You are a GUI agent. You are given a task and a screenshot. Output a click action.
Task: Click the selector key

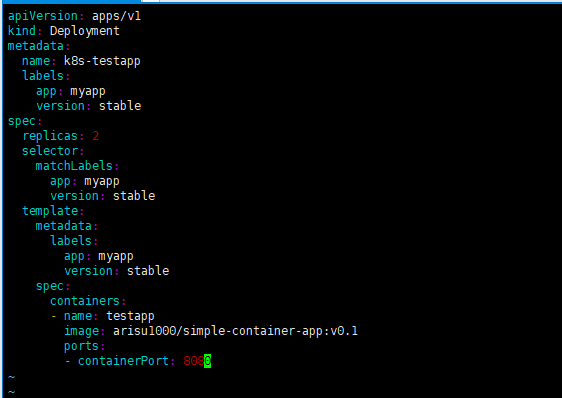click(50, 151)
